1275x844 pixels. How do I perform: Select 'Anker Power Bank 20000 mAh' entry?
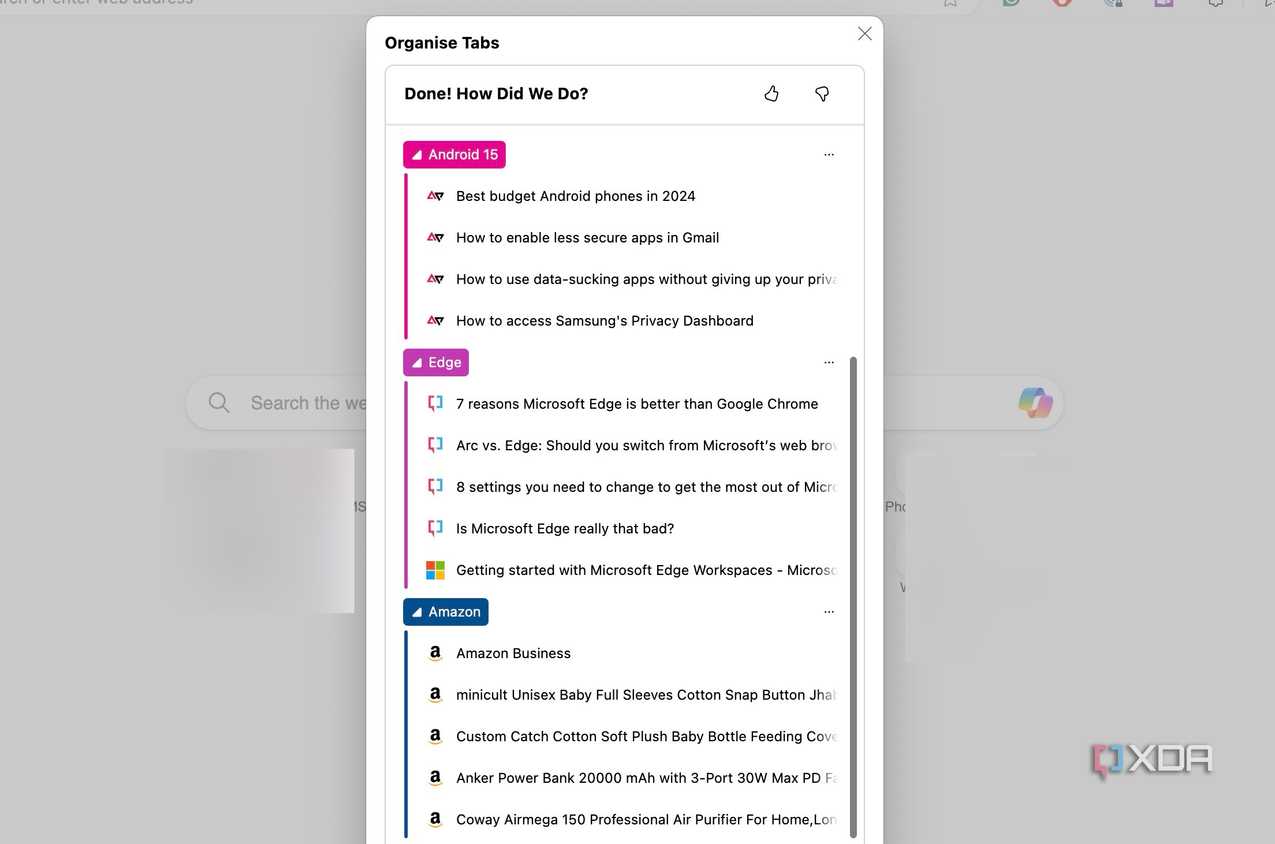pos(646,778)
